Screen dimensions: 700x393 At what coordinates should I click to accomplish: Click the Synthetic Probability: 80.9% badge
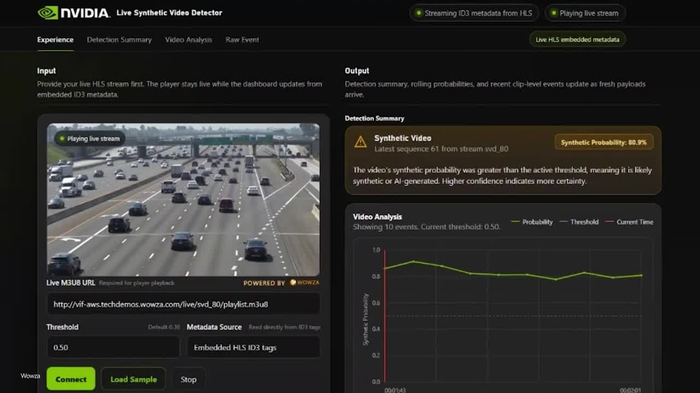tap(604, 142)
